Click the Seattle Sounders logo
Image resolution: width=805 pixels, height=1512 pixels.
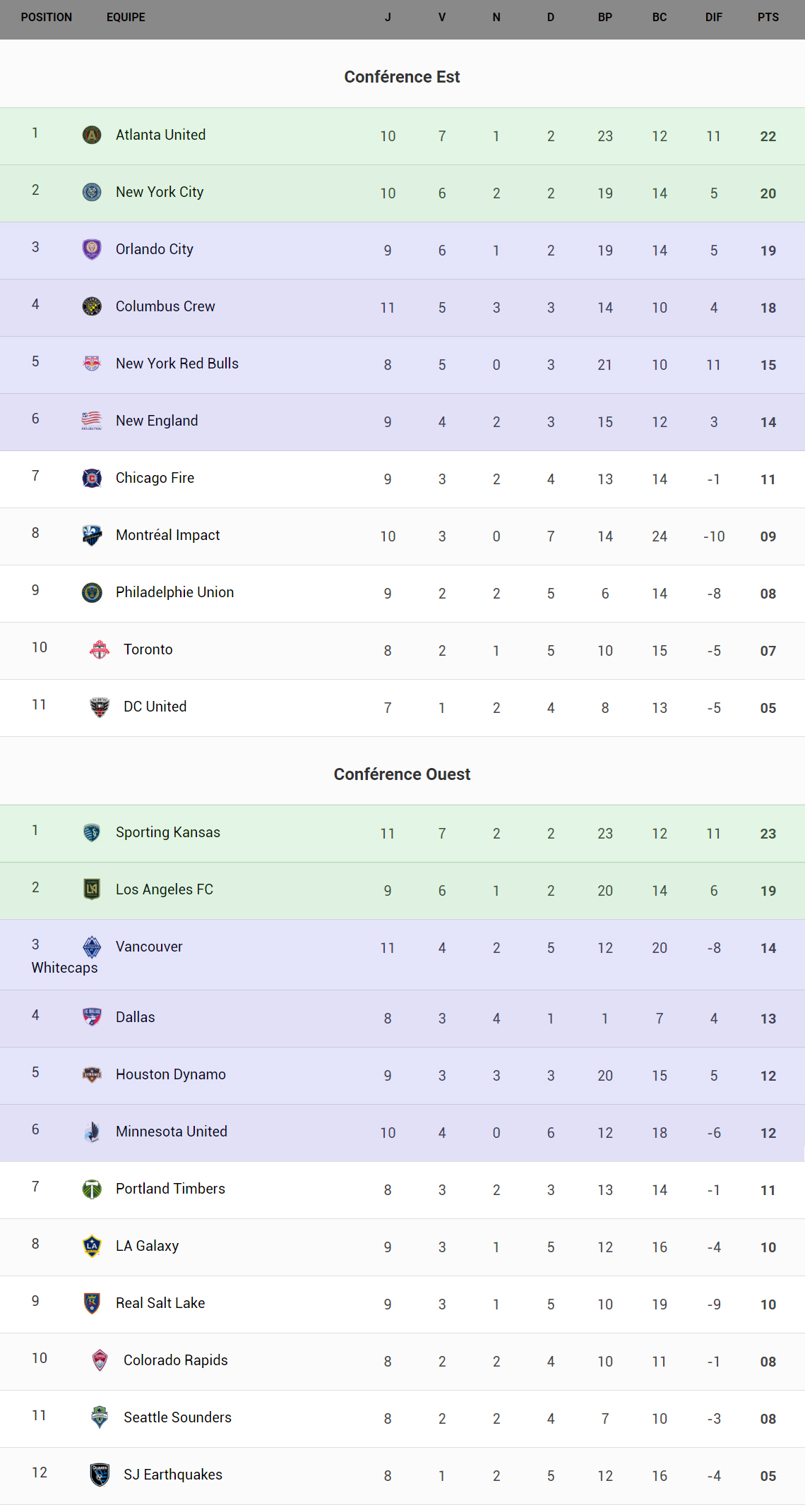[100, 1417]
